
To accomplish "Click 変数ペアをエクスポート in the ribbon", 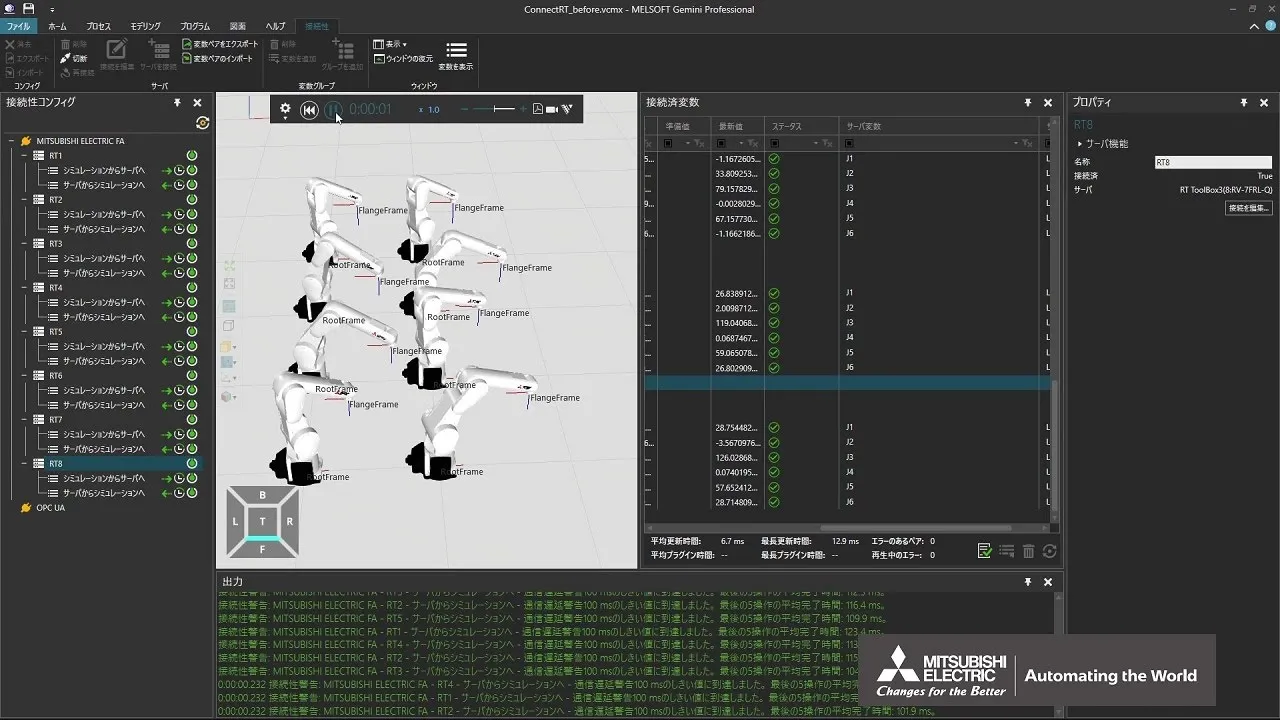I will coord(220,45).
